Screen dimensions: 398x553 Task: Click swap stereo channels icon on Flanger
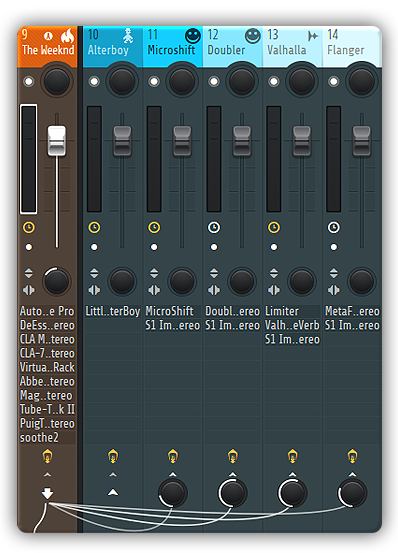point(334,290)
